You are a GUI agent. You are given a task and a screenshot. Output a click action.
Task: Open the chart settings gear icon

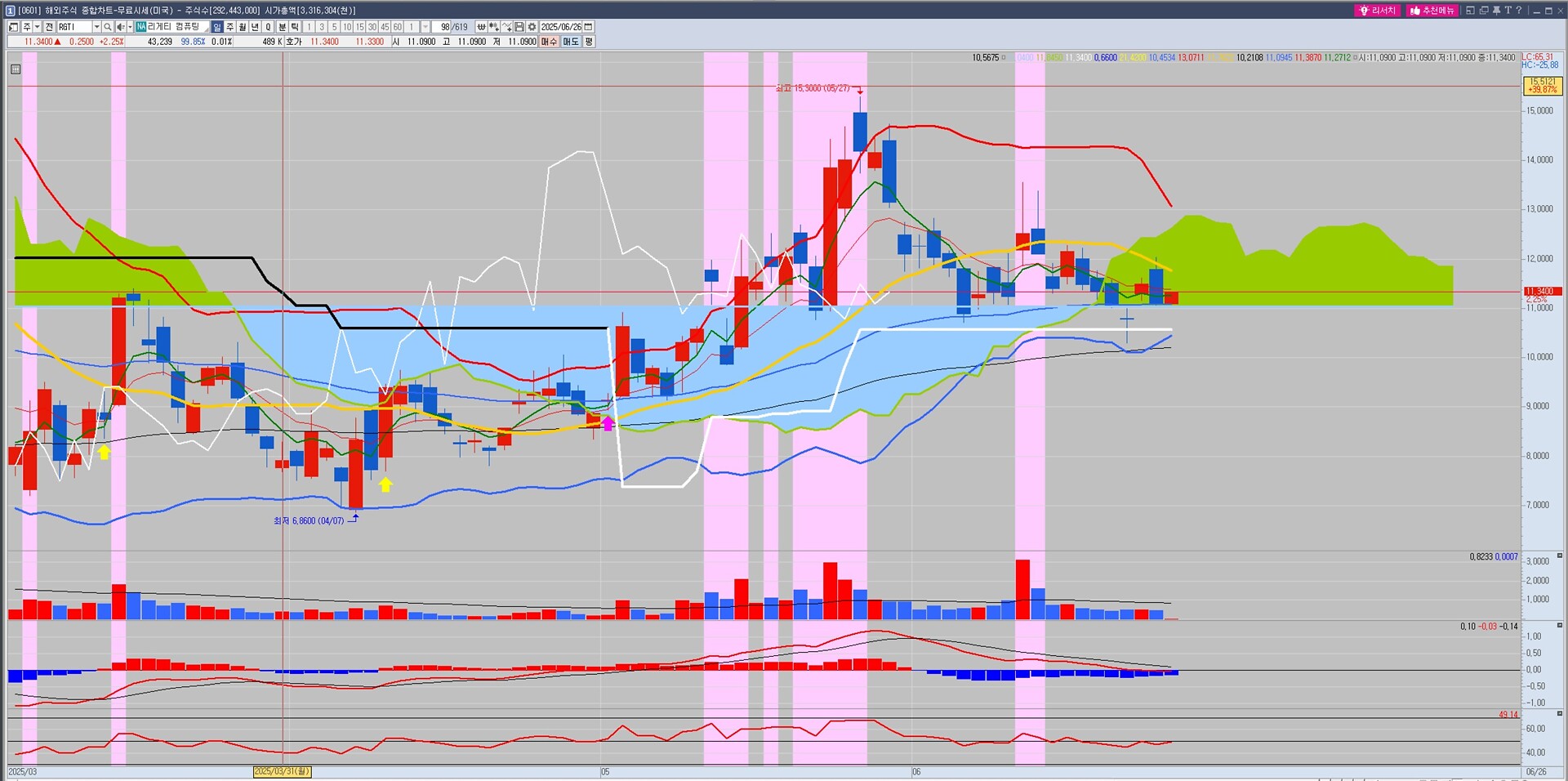532,27
